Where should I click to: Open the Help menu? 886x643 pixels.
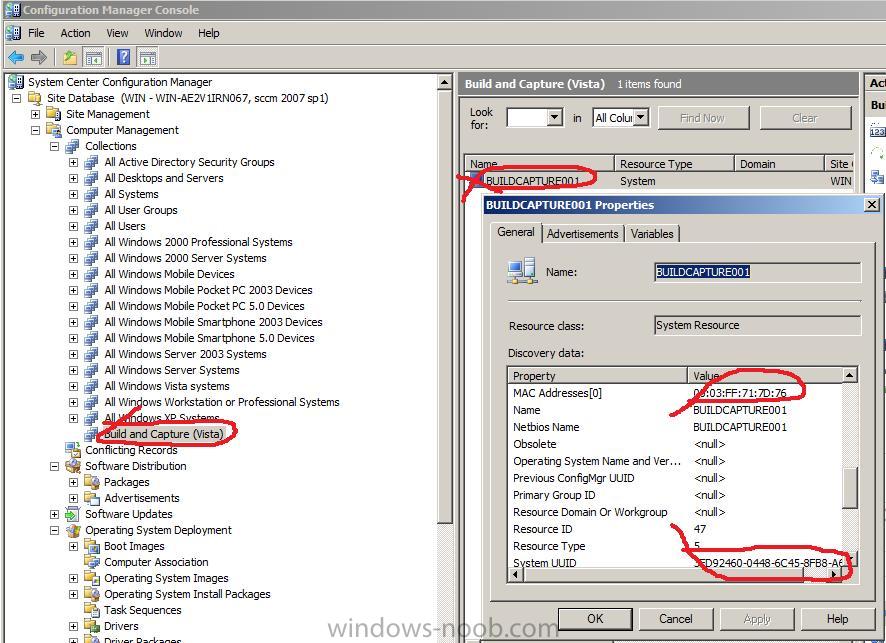(209, 33)
